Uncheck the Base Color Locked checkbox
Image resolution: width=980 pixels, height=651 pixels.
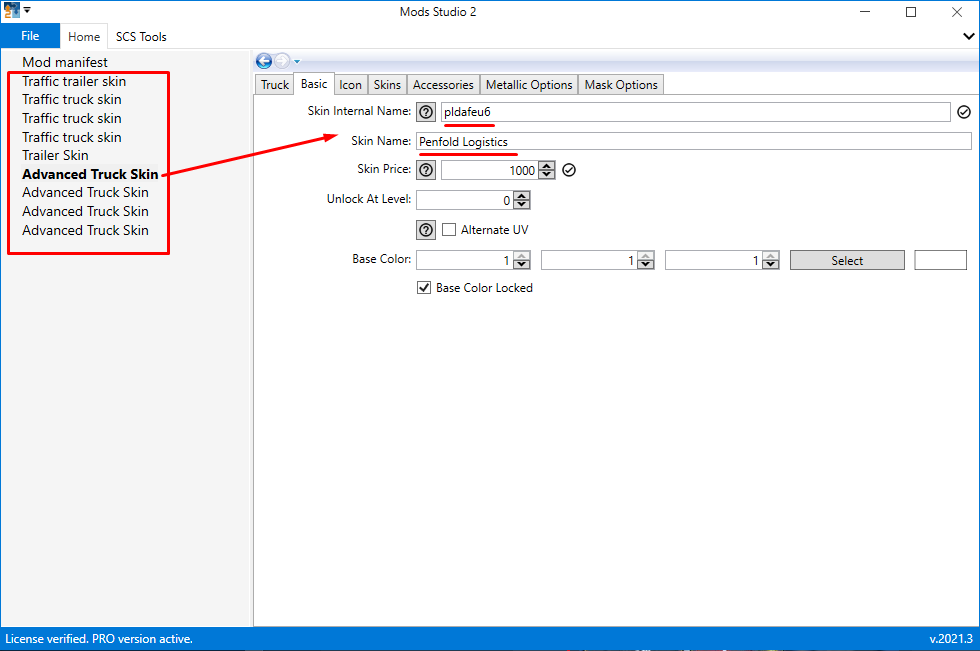(424, 287)
